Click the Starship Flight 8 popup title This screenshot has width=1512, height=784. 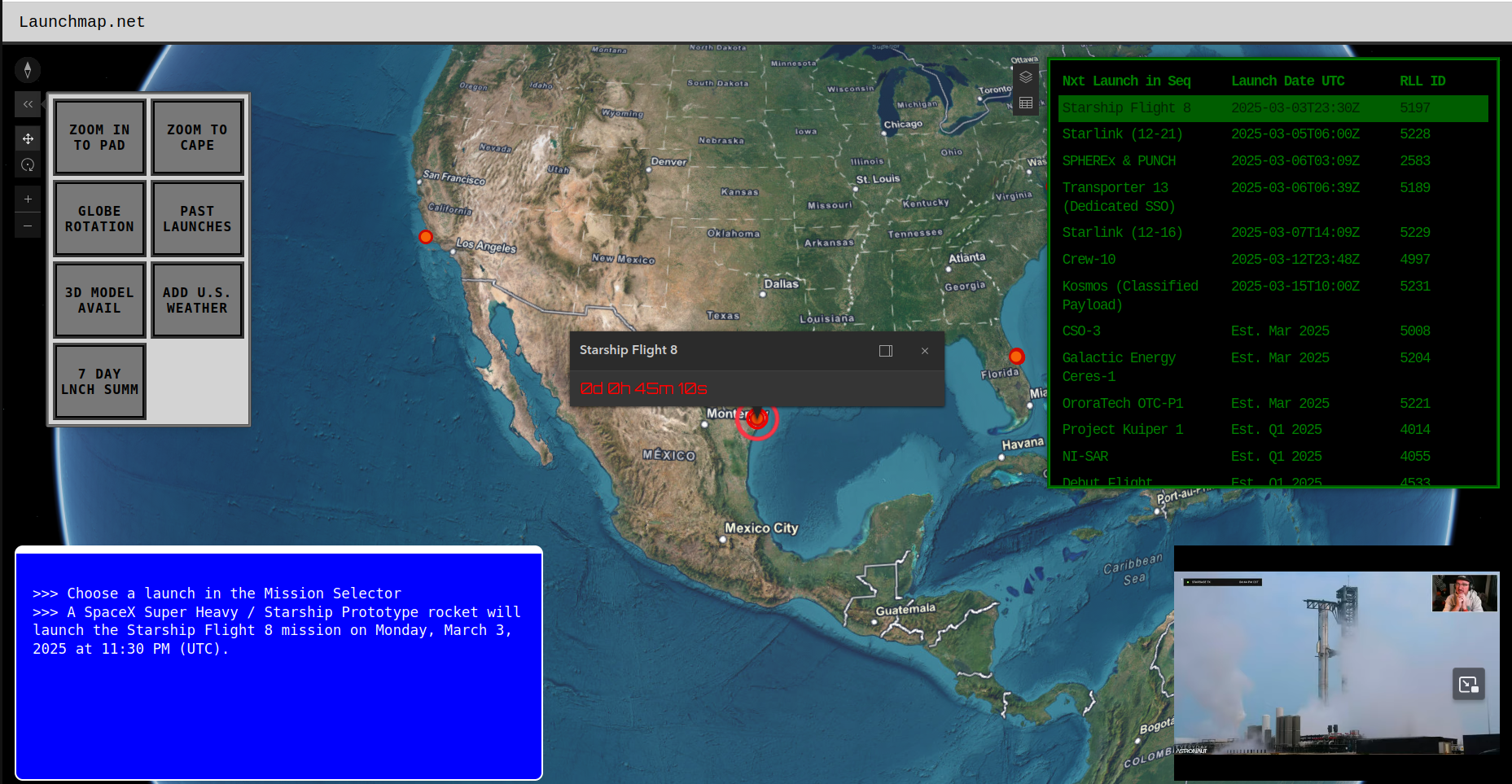[629, 350]
